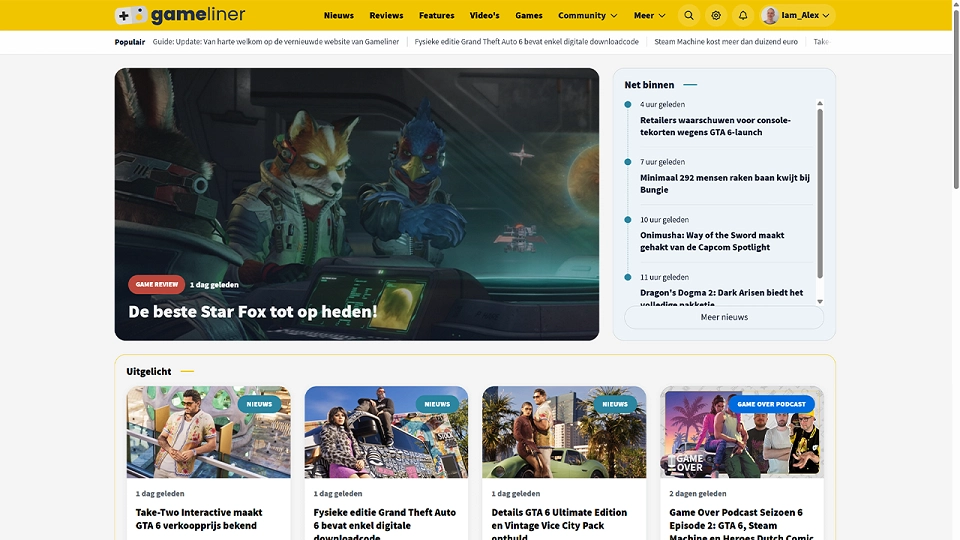Image resolution: width=960 pixels, height=540 pixels.
Task: Open the search icon in header
Action: pyautogui.click(x=689, y=15)
